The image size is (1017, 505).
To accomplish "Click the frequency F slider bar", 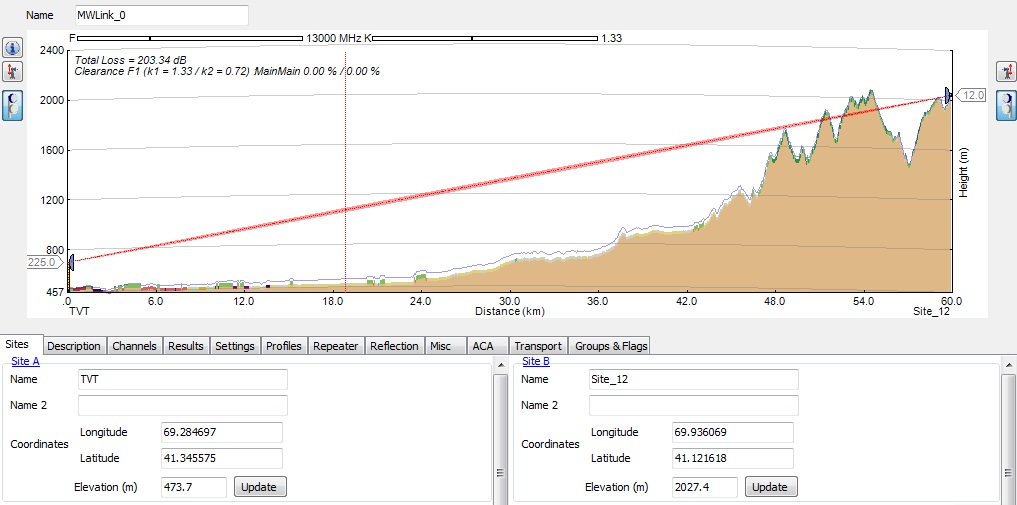I will (x=190, y=38).
